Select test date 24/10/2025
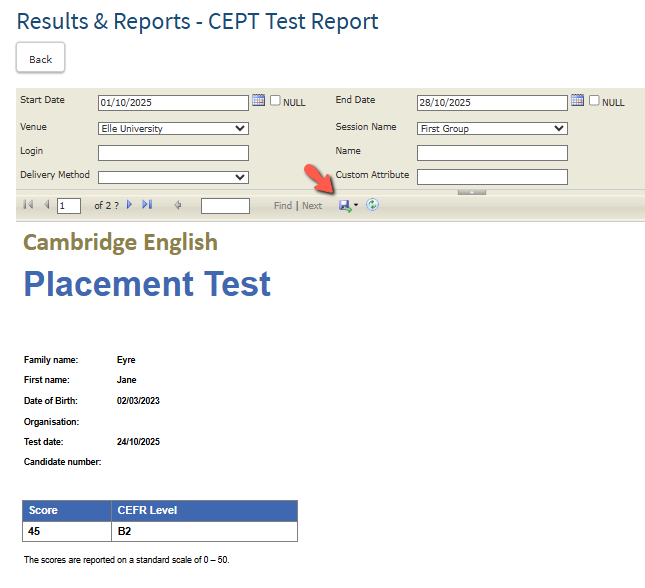The height and width of the screenshot is (588, 645). tap(138, 442)
